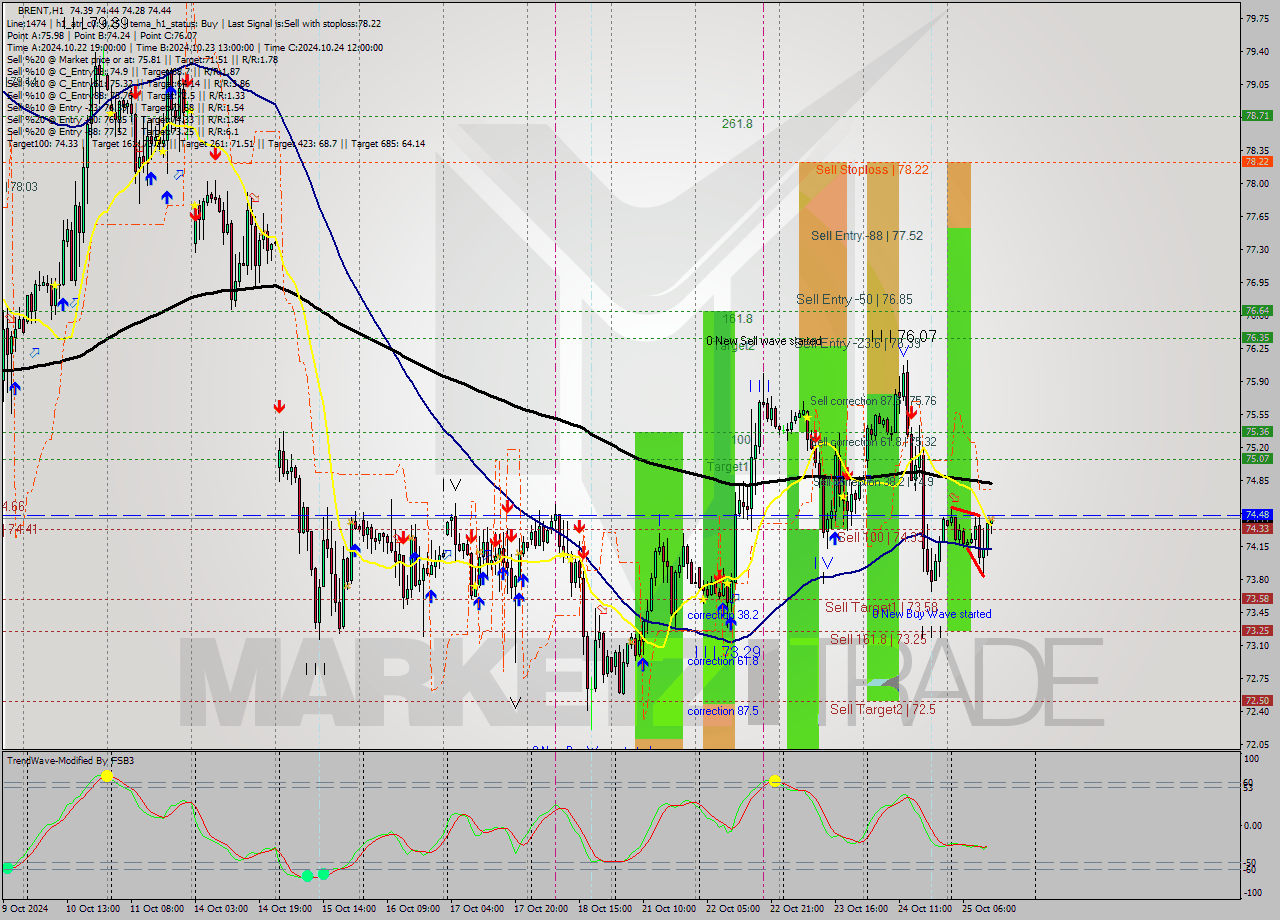Click the '11 Oct 08:00' time axis label
This screenshot has height=920, width=1280.
point(157,909)
